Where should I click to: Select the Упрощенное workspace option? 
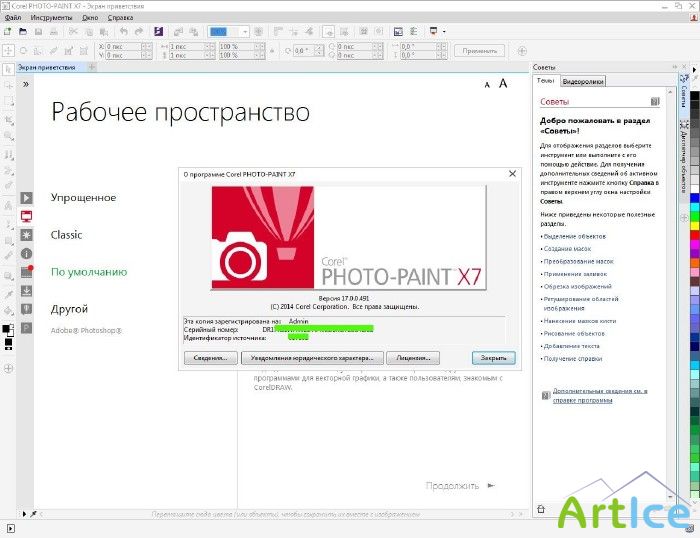(84, 198)
